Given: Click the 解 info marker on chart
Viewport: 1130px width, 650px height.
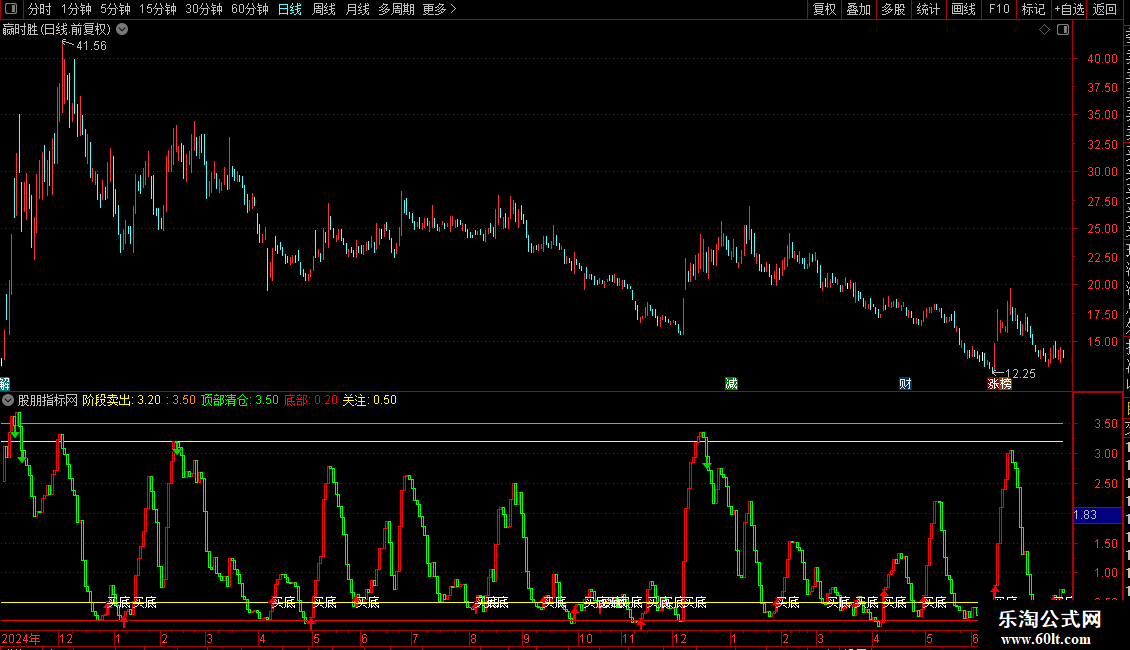Looking at the screenshot, I should [x=4, y=383].
